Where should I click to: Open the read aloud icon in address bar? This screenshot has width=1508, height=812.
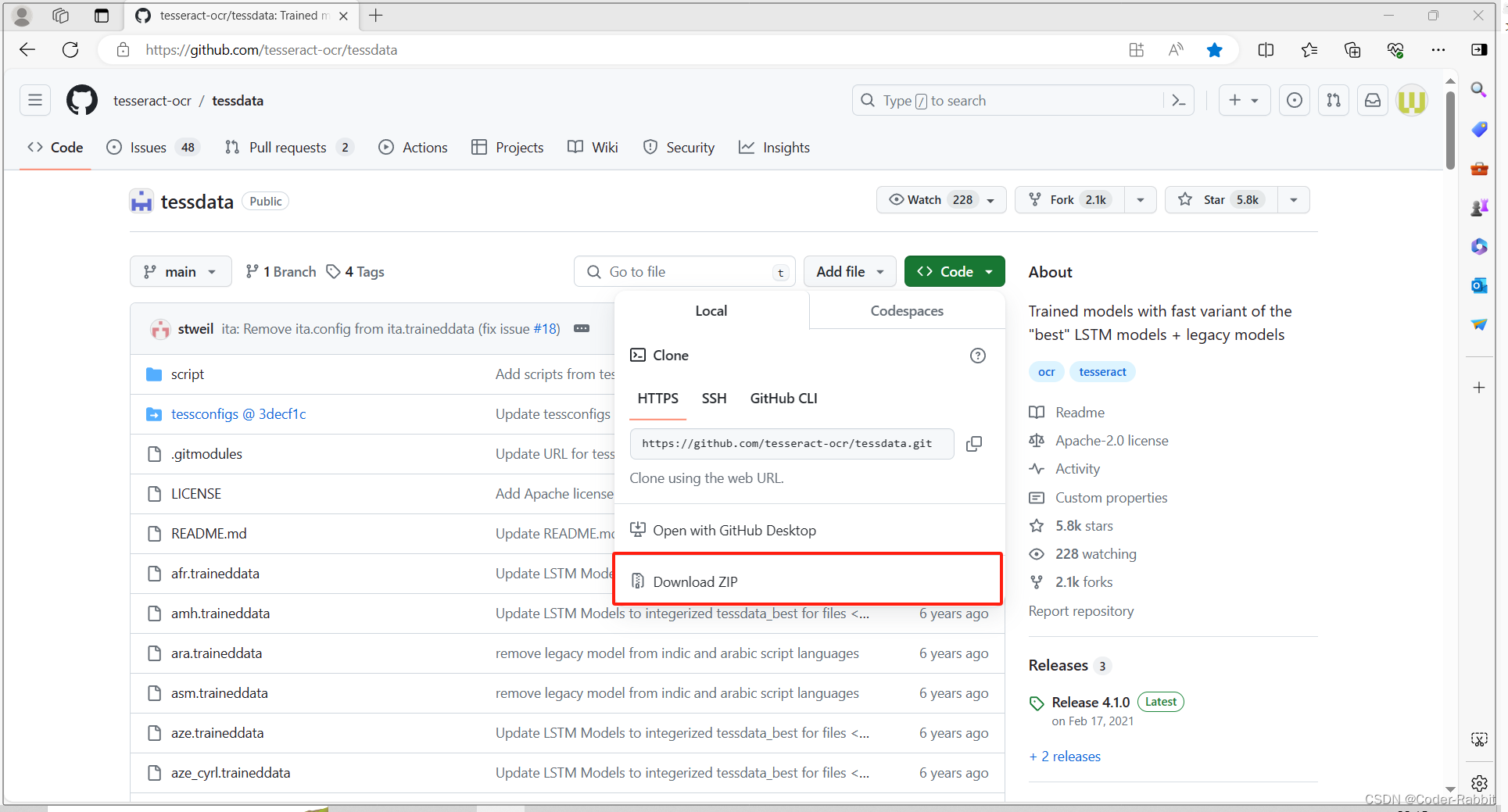pyautogui.click(x=1176, y=50)
